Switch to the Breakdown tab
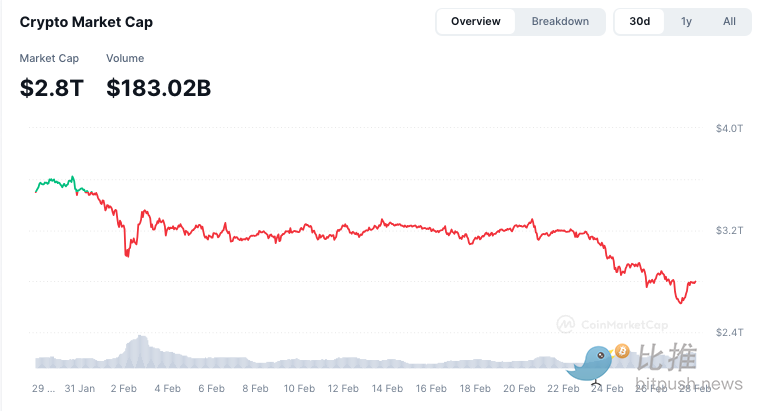 [560, 21]
